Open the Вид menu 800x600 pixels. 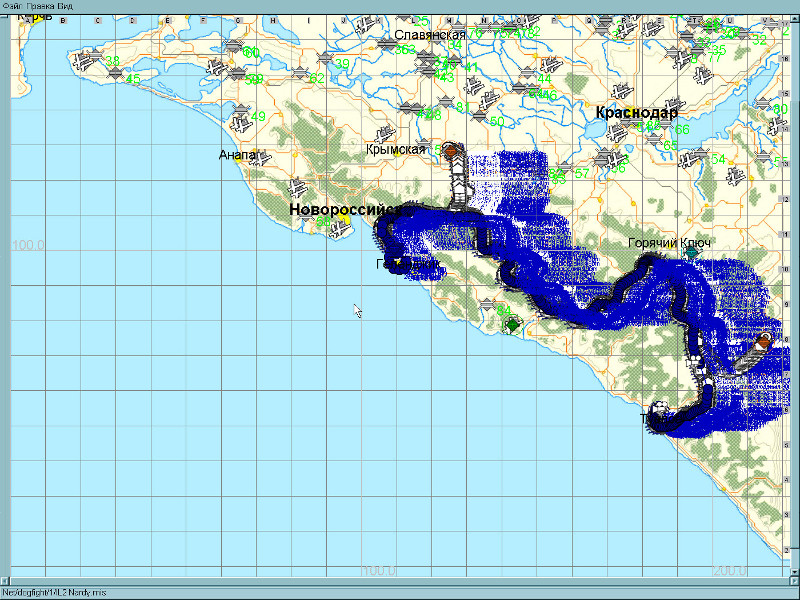pyautogui.click(x=64, y=6)
